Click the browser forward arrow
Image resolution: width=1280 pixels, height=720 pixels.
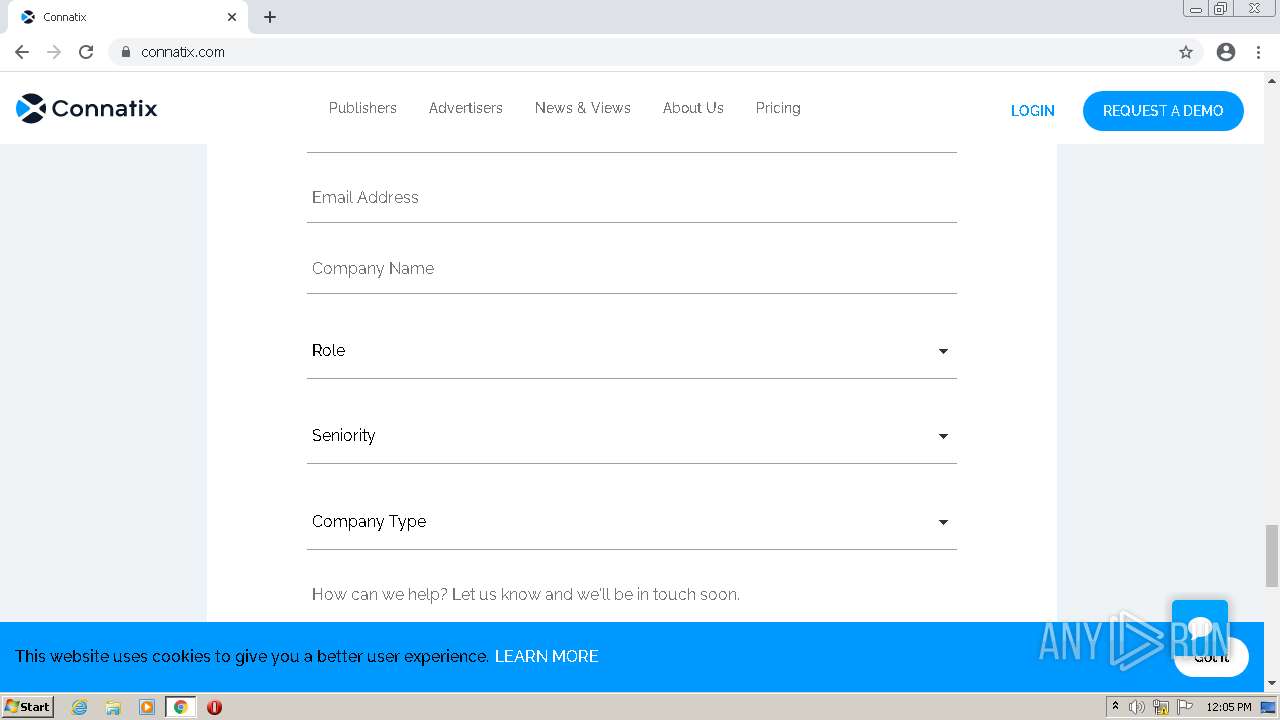pyautogui.click(x=54, y=52)
